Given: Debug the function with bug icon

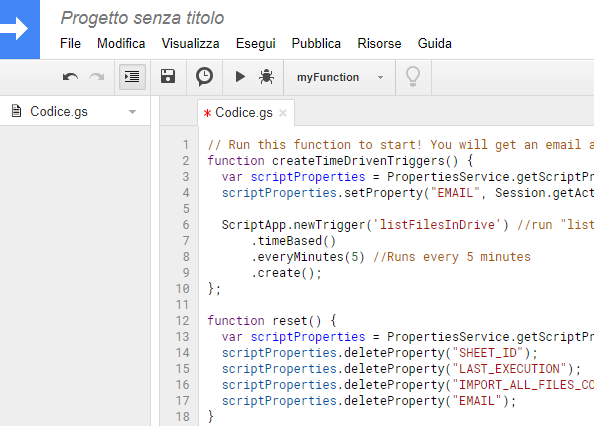Looking at the screenshot, I should (x=266, y=77).
